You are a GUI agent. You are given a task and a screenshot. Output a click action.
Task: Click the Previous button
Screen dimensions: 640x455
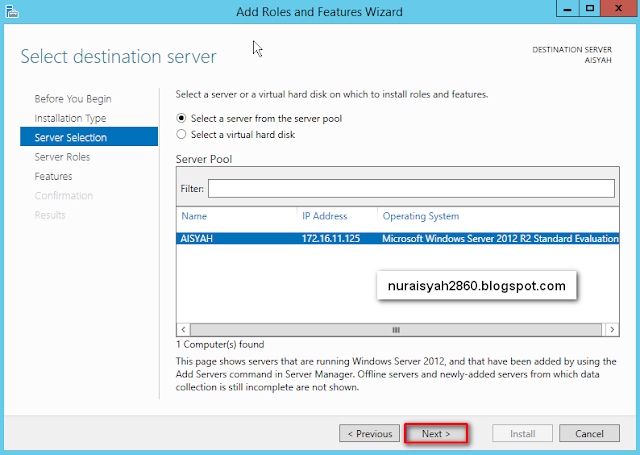(369, 433)
